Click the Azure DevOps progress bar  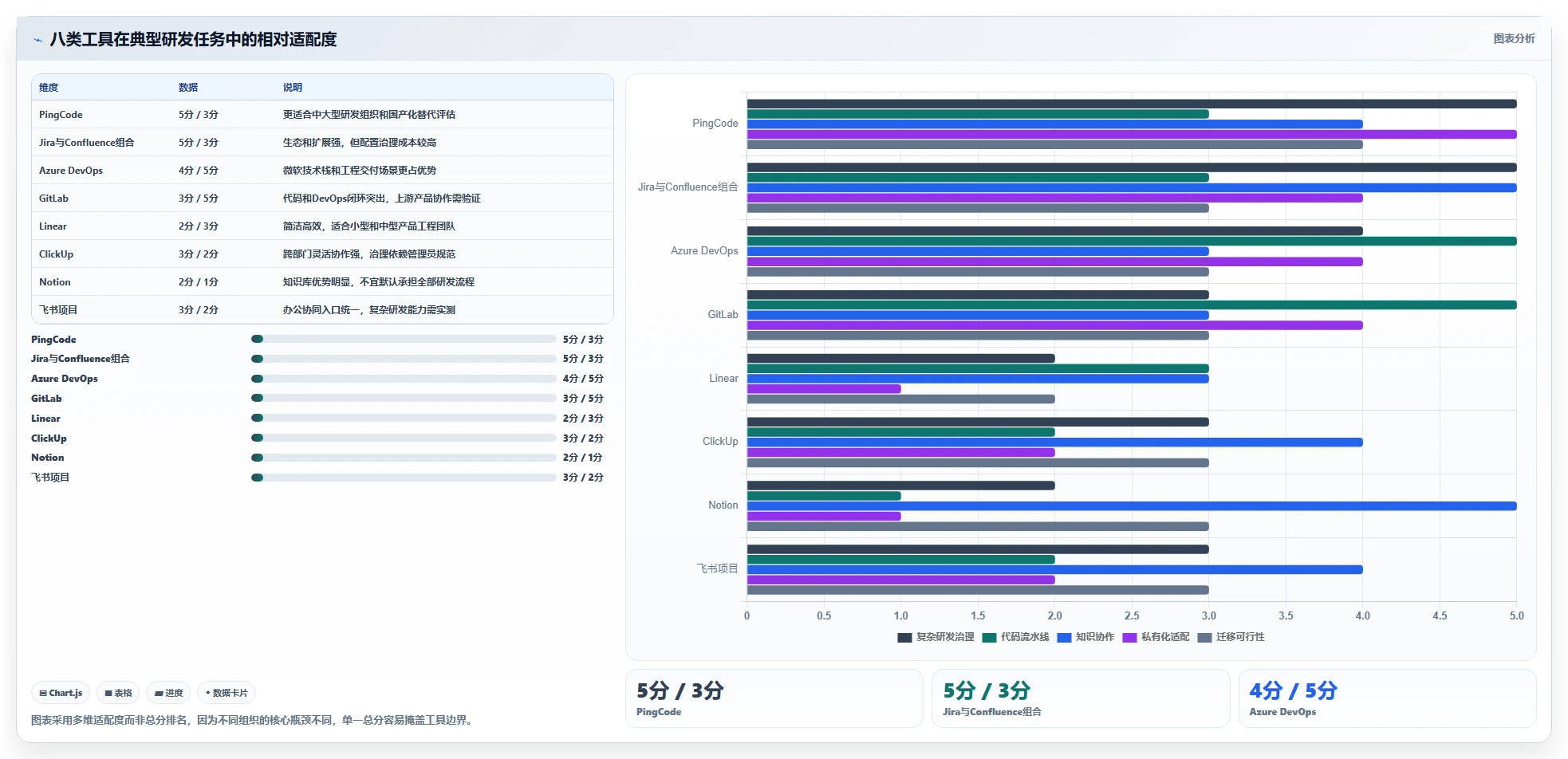click(x=404, y=379)
